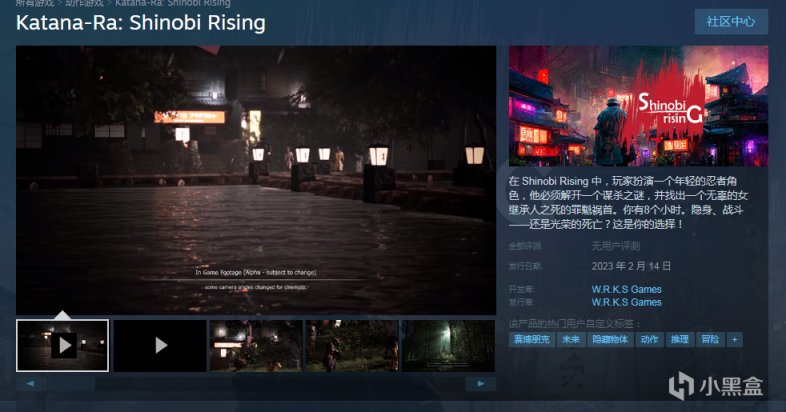
Task: Select the 未来 tag
Action: [x=571, y=340]
